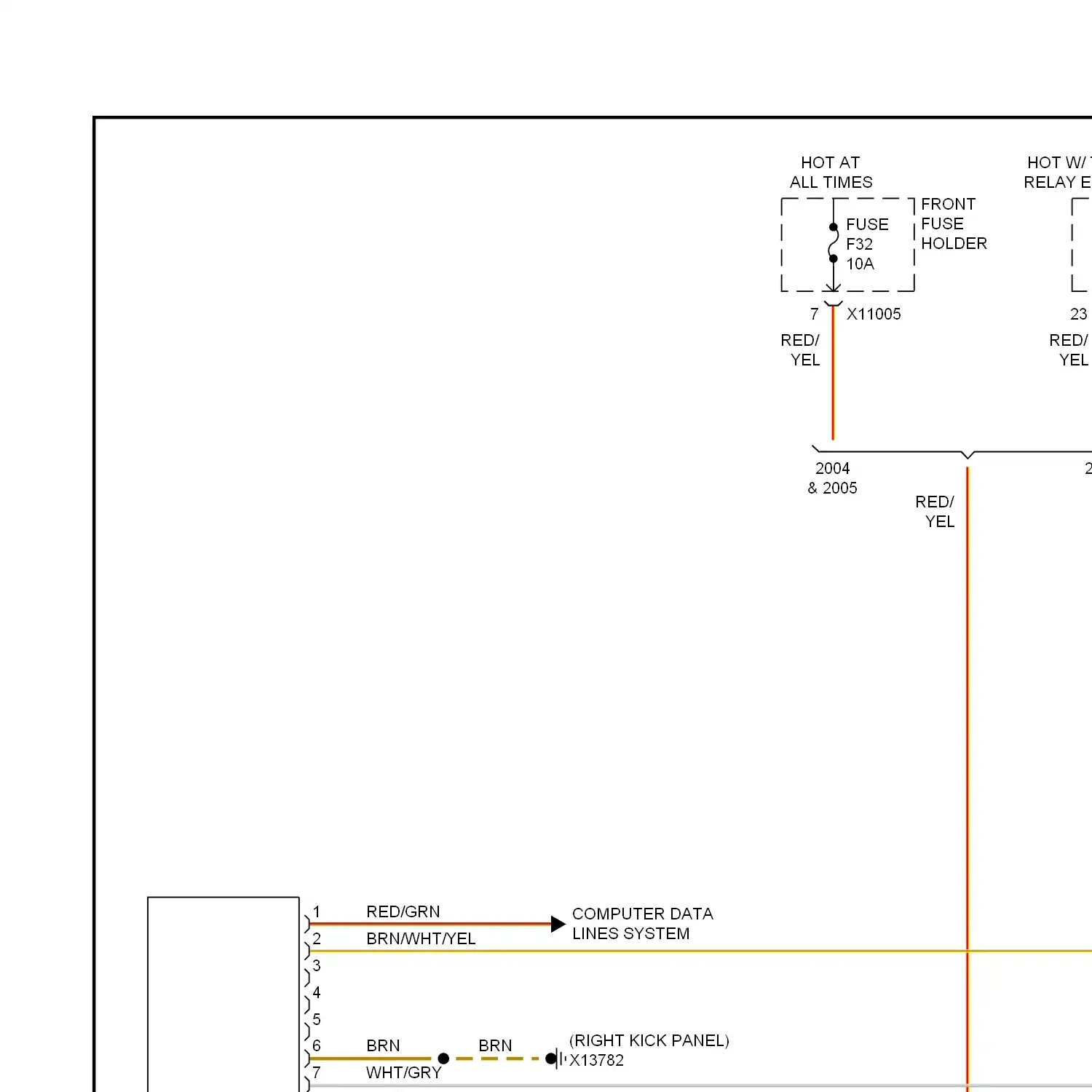1092x1092 pixels.
Task: Click the HOT AT ALL TIMES label
Action: [x=831, y=173]
